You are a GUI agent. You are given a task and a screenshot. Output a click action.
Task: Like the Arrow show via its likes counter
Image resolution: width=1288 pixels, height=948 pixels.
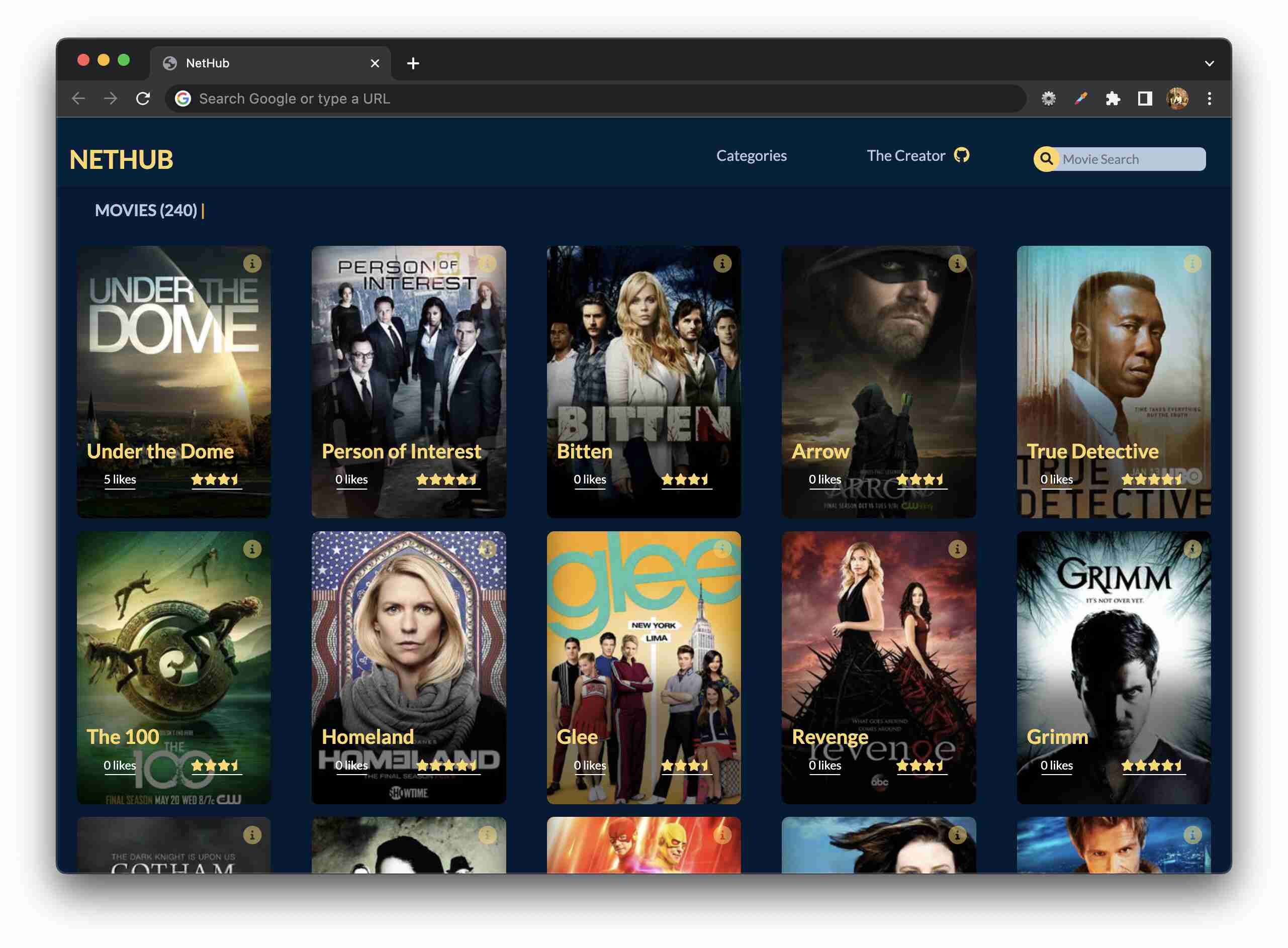coord(825,479)
